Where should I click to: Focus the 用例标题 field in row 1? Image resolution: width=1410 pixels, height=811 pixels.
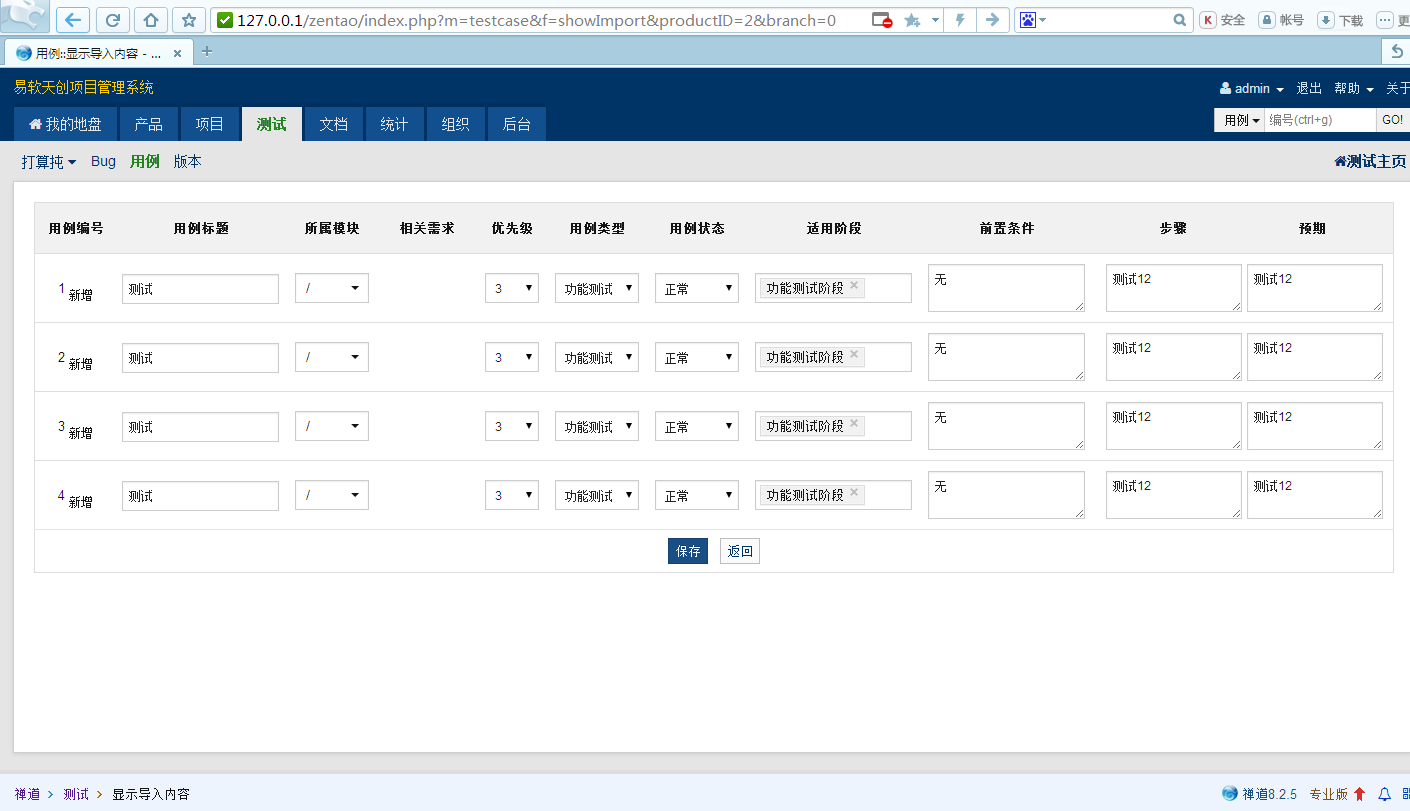pos(200,289)
